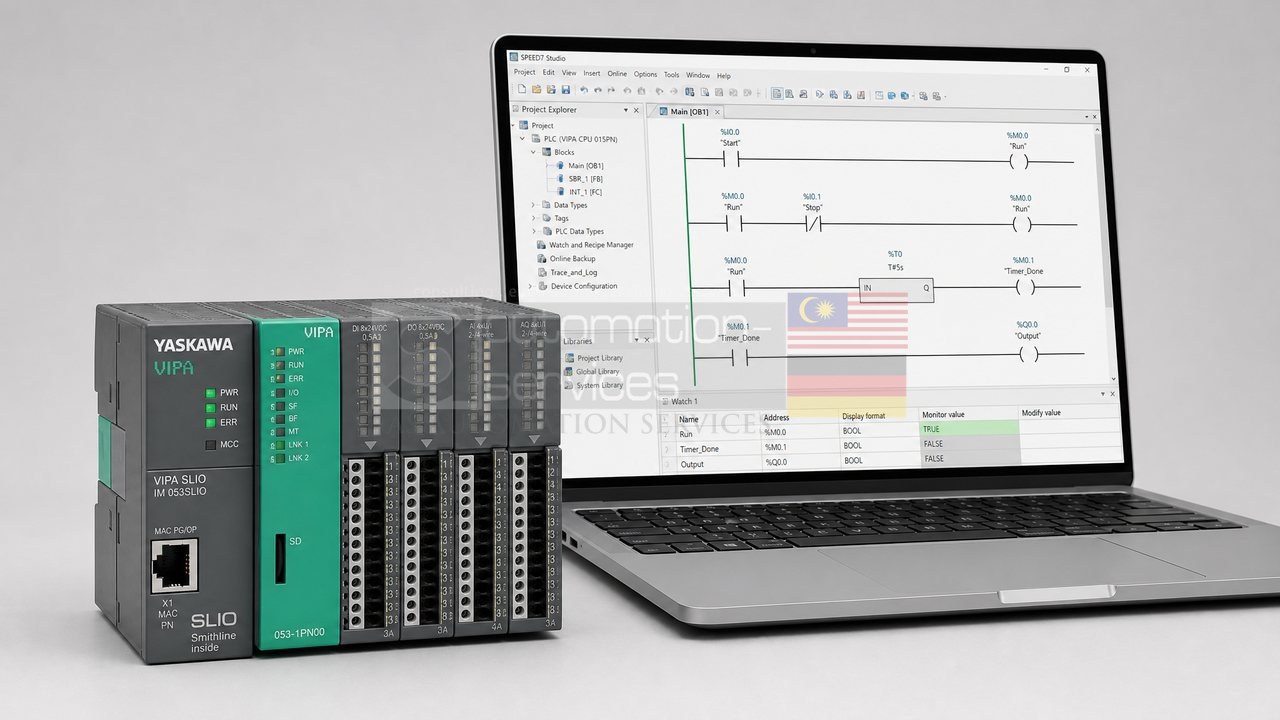Close the Project Explorer panel
The width and height of the screenshot is (1280, 720).
[x=636, y=110]
